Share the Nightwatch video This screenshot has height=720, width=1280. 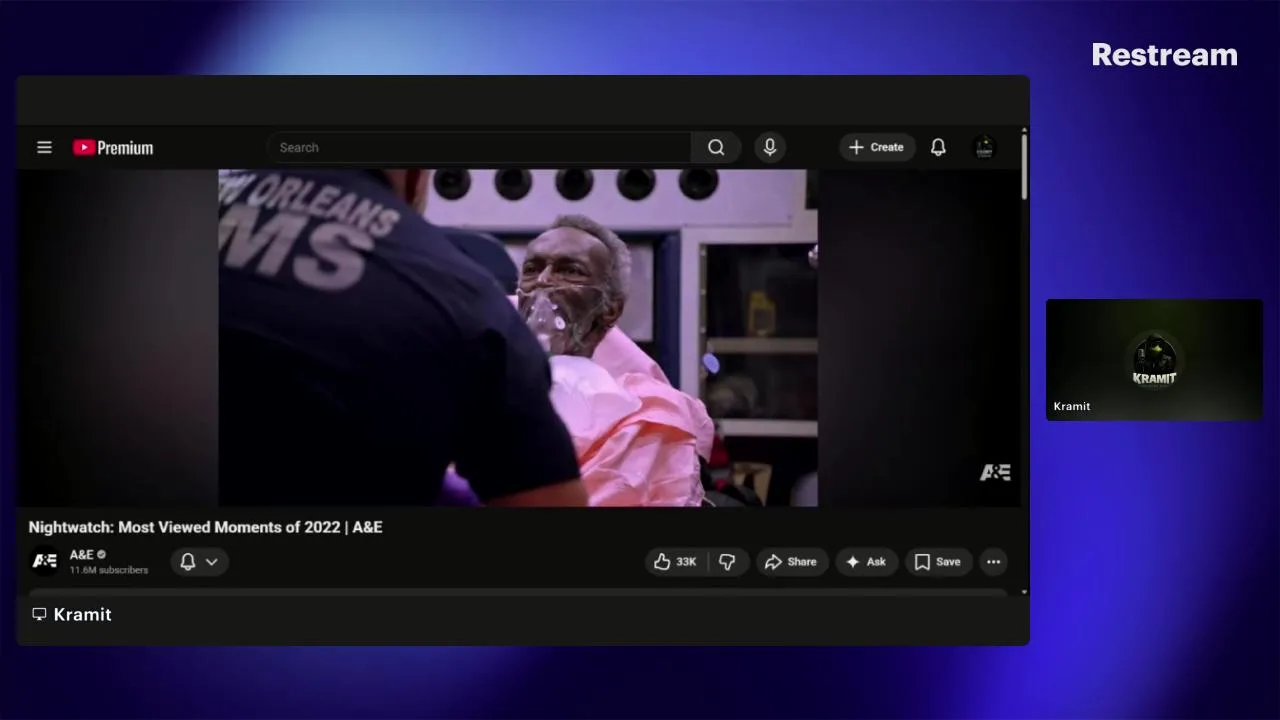(792, 562)
